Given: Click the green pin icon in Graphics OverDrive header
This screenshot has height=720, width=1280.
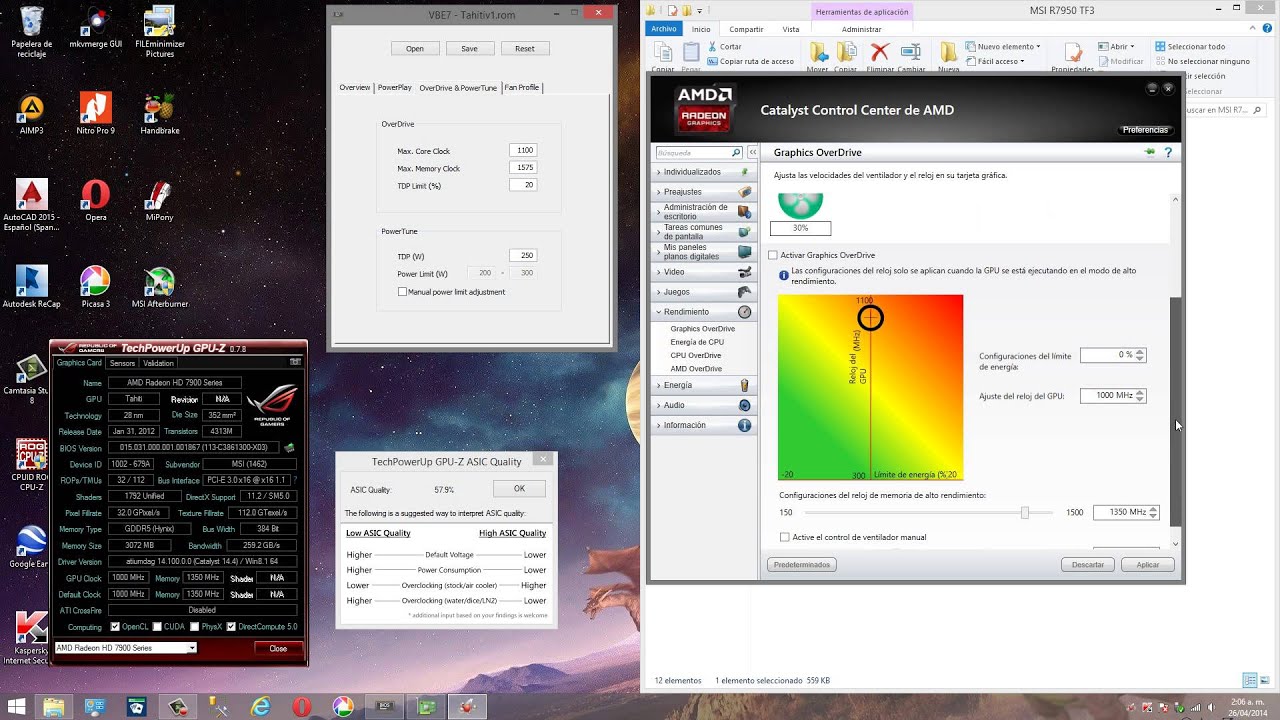Looking at the screenshot, I should [x=1150, y=153].
